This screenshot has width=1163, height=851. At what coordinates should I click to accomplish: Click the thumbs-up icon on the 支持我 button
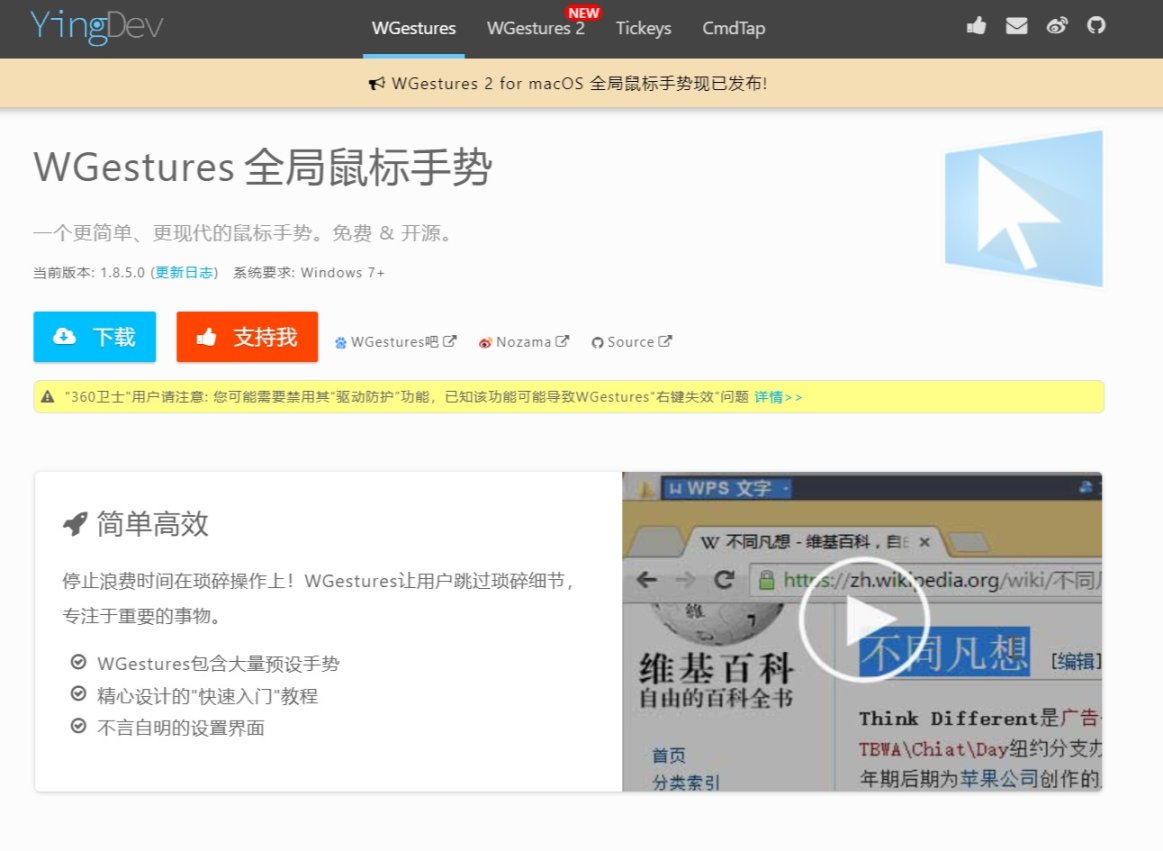point(206,337)
